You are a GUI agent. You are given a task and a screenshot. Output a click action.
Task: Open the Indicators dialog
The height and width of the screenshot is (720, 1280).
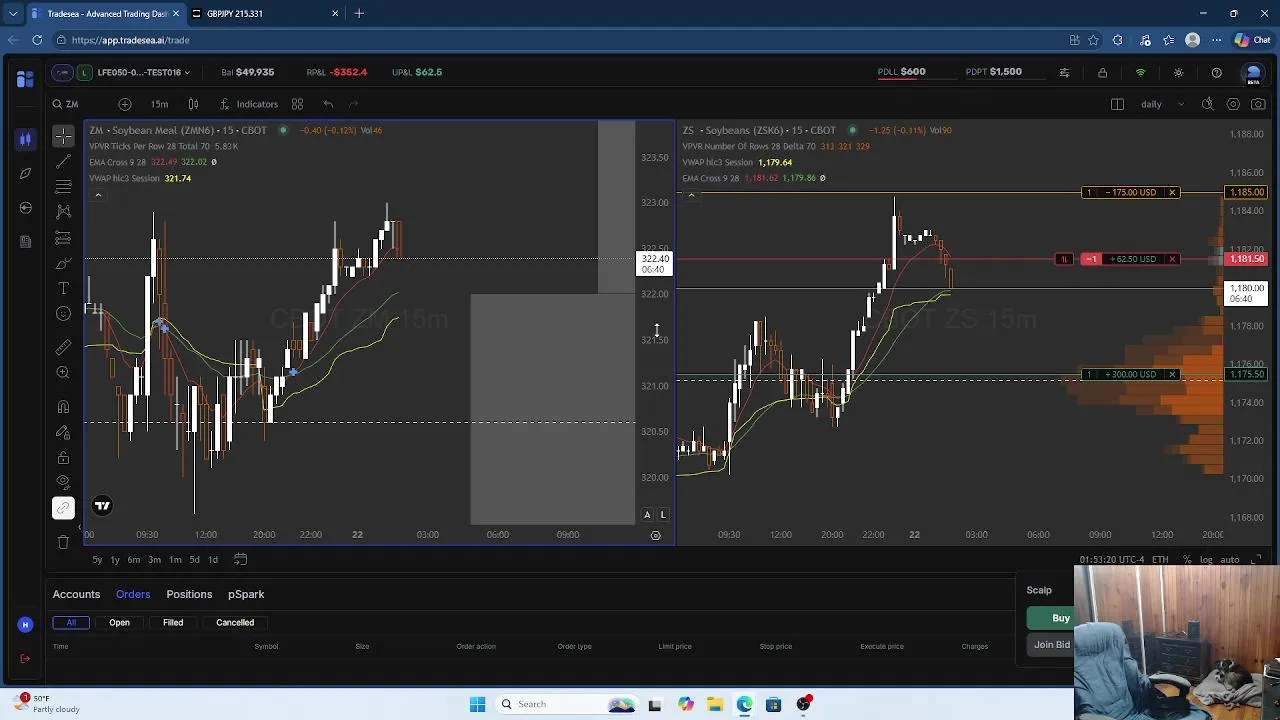[249, 104]
